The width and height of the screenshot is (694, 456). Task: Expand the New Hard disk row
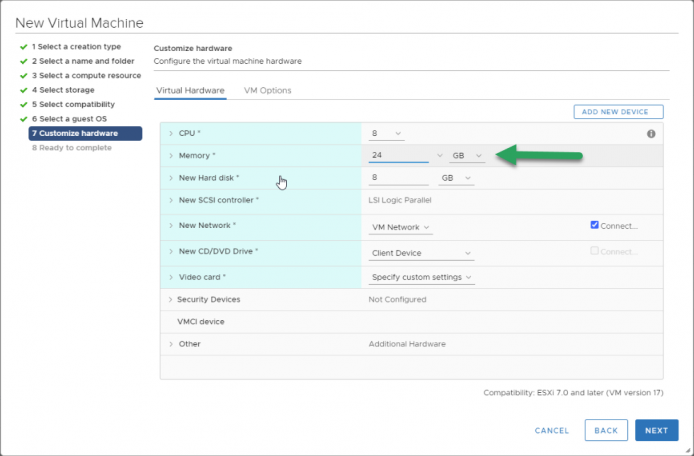(x=171, y=178)
